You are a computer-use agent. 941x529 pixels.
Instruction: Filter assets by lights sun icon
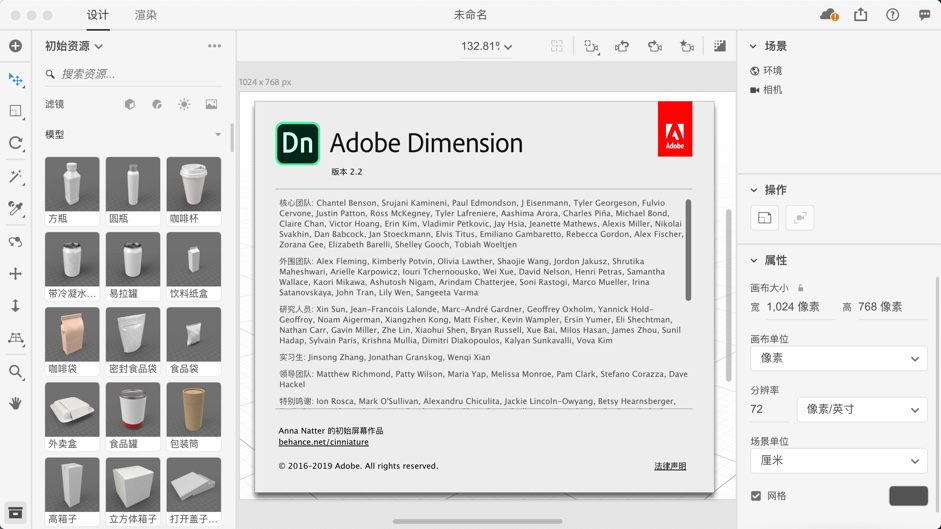point(184,104)
